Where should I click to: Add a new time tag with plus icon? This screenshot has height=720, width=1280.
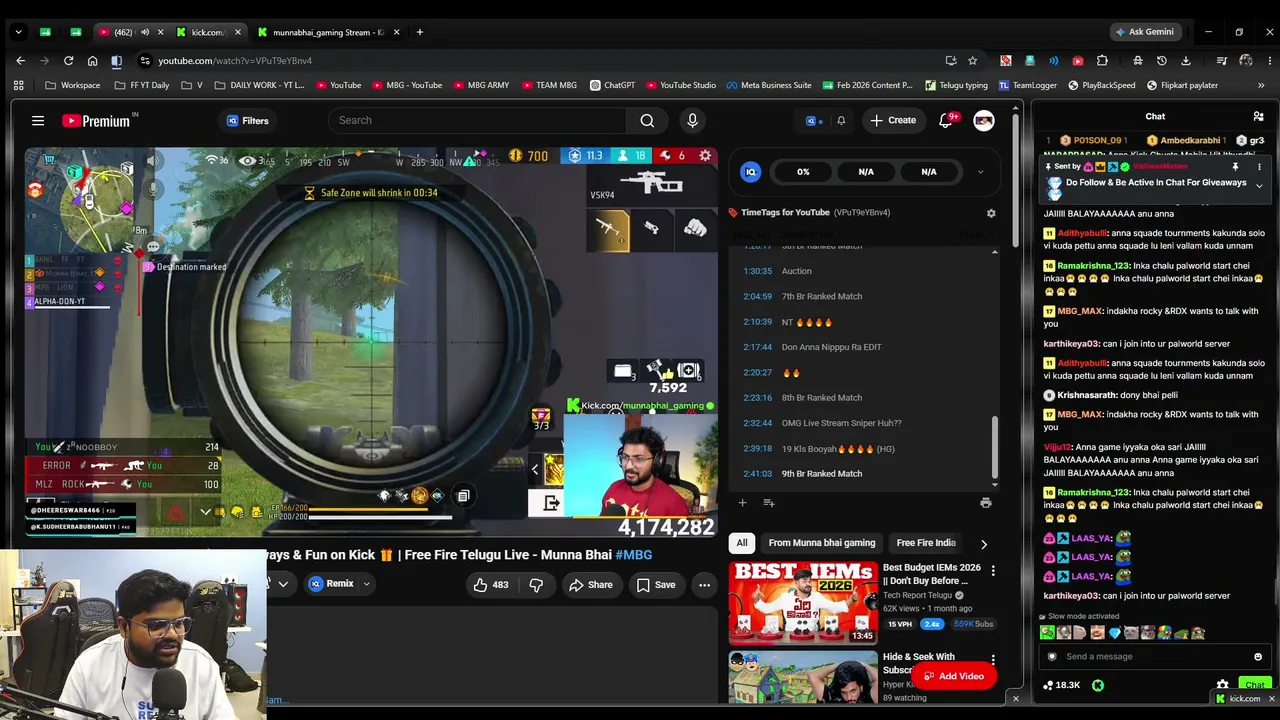742,503
